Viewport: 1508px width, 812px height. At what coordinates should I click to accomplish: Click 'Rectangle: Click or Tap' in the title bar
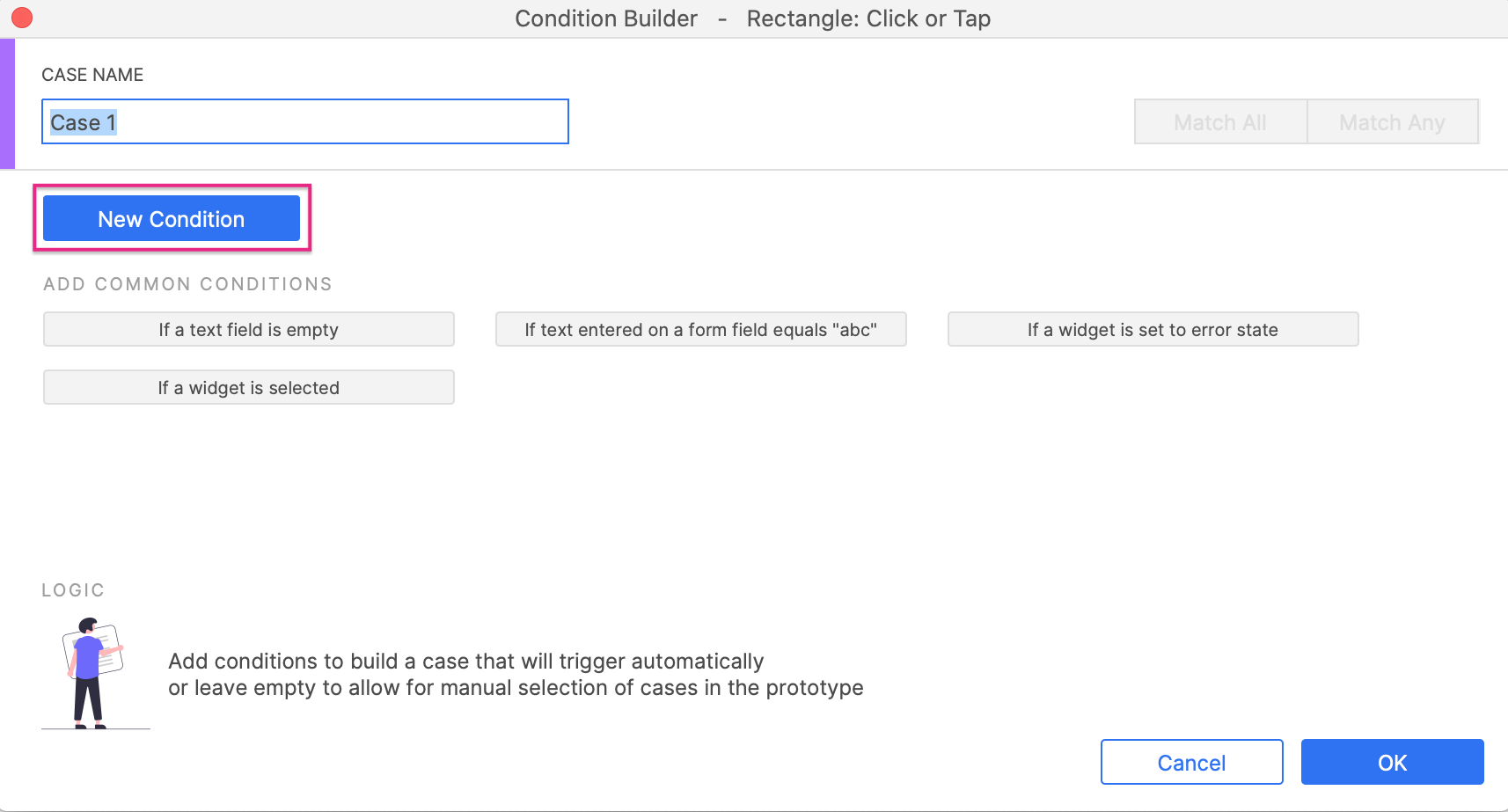pos(868,18)
